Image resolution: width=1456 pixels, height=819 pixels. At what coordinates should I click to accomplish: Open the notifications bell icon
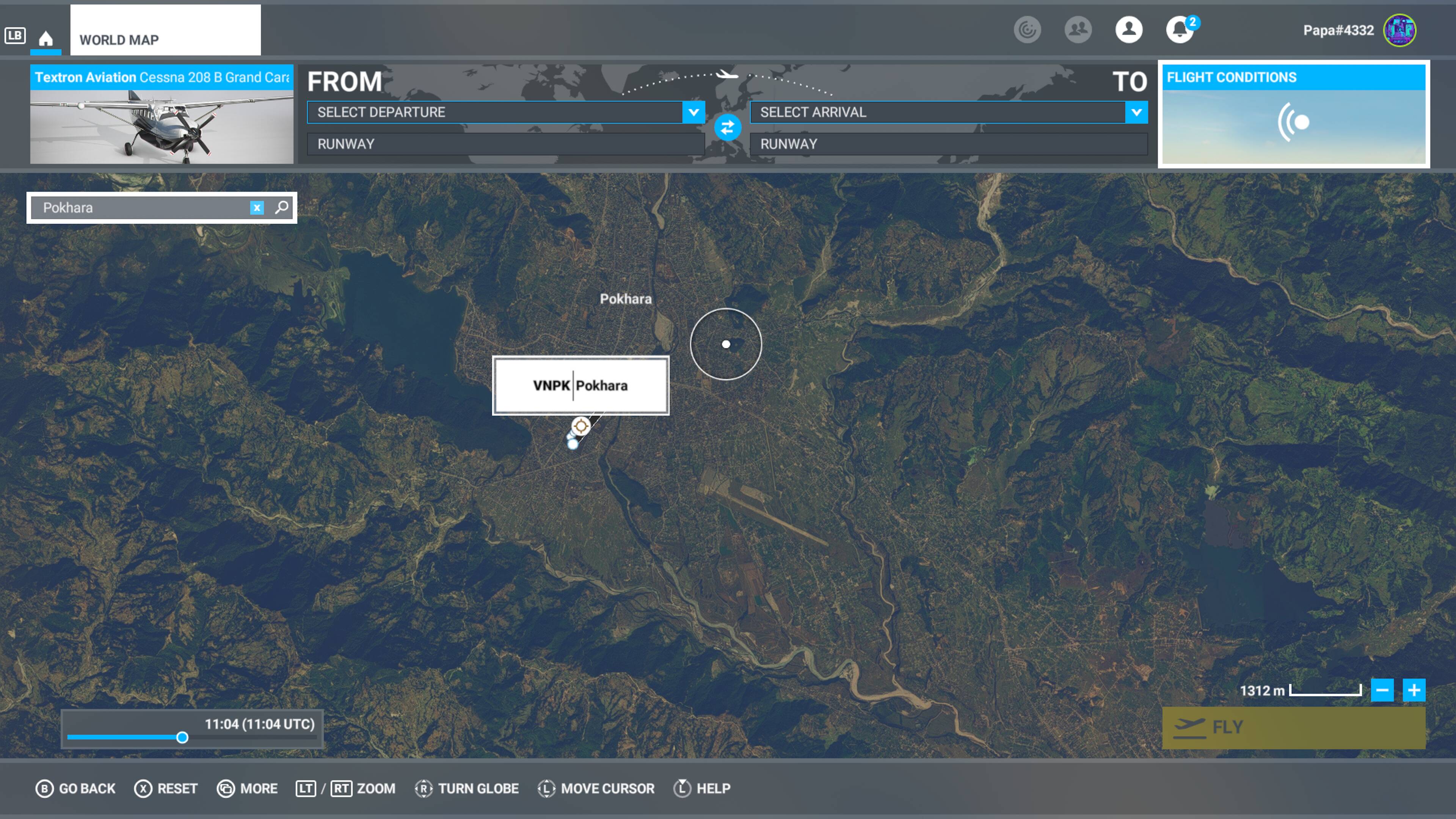pyautogui.click(x=1180, y=30)
